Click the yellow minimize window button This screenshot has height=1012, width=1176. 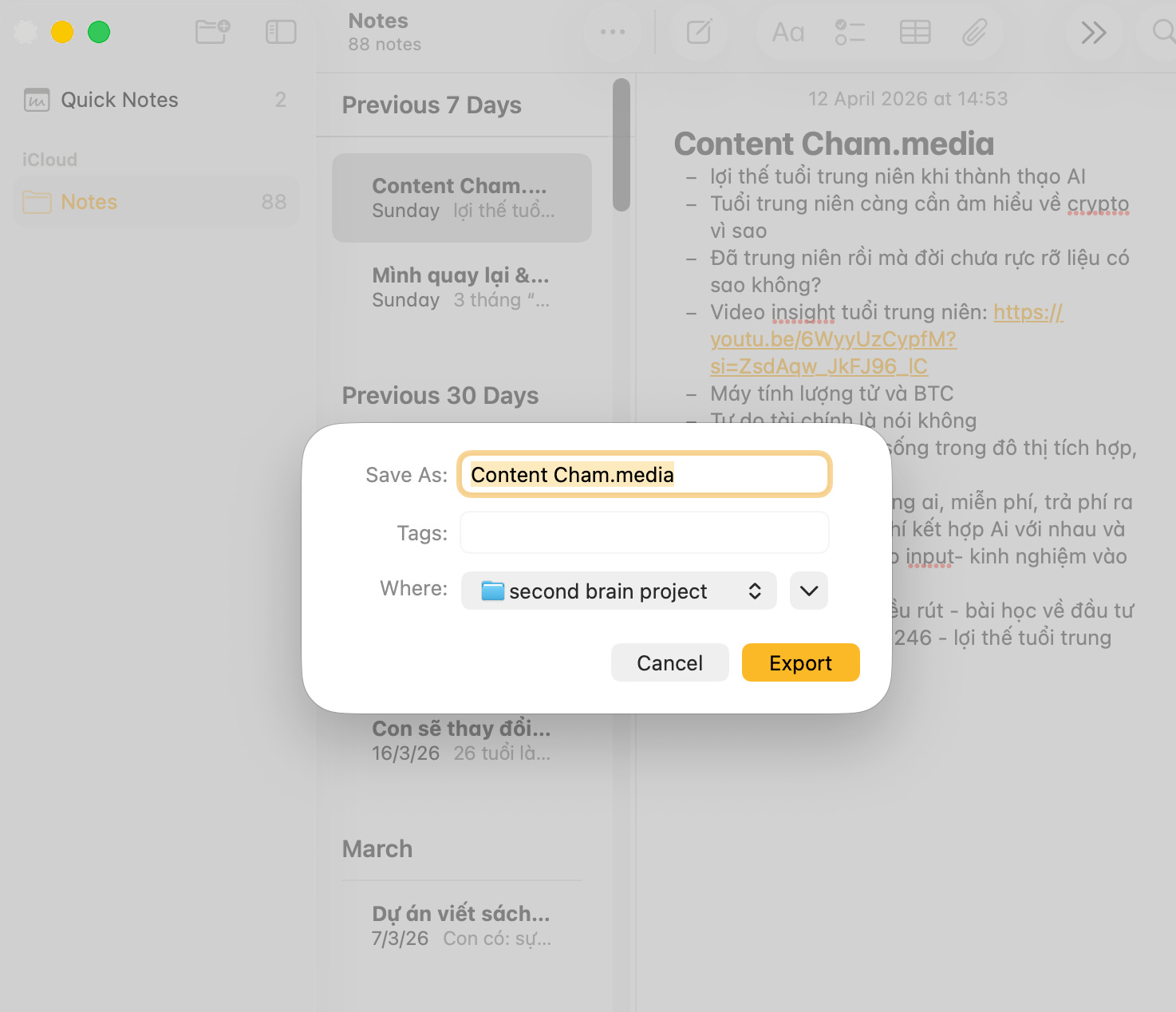coord(62,32)
